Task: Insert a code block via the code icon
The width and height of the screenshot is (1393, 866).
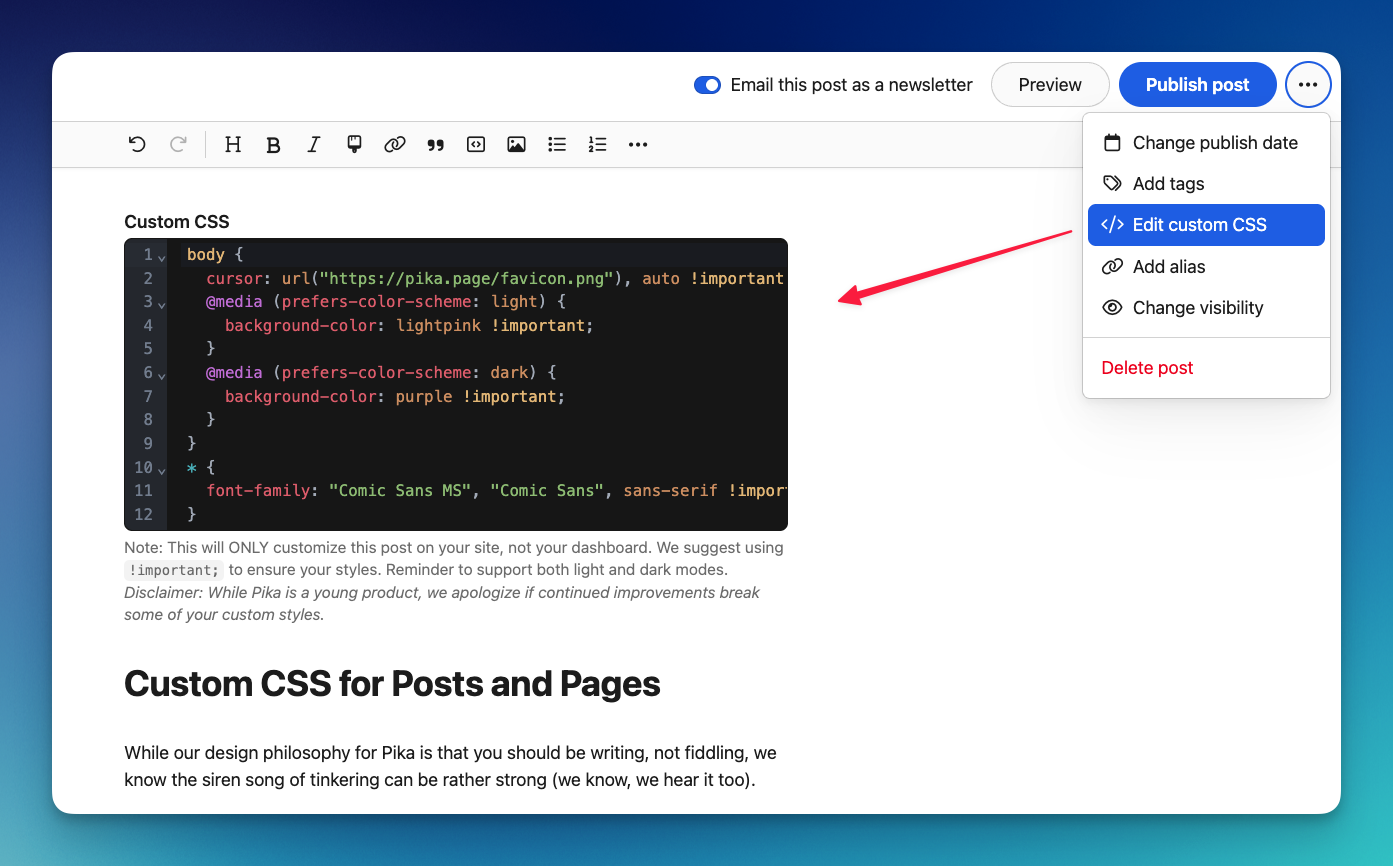Action: point(475,144)
